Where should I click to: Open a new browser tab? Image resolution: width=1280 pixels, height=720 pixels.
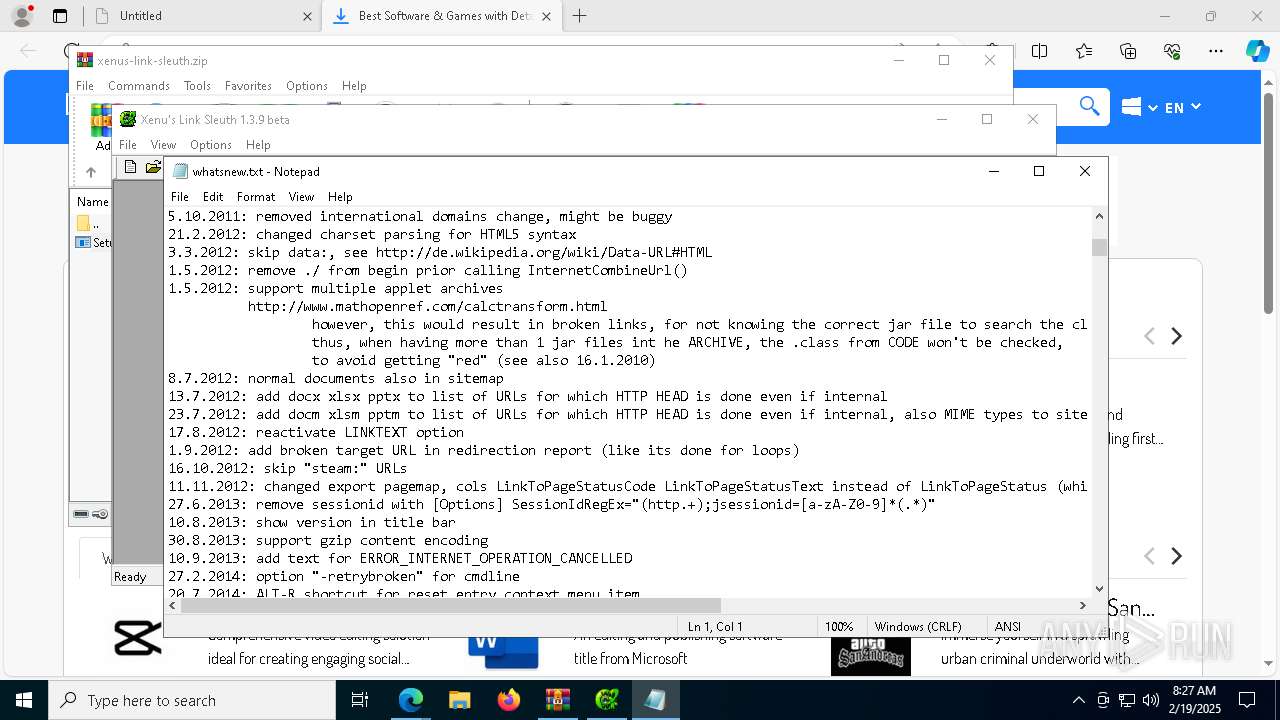point(579,16)
